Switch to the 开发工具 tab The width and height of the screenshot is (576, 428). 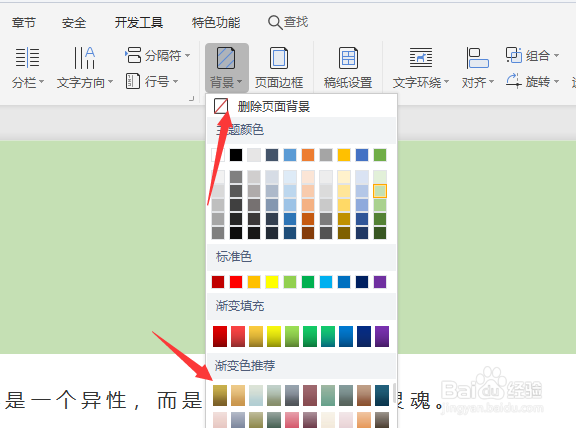tap(138, 22)
